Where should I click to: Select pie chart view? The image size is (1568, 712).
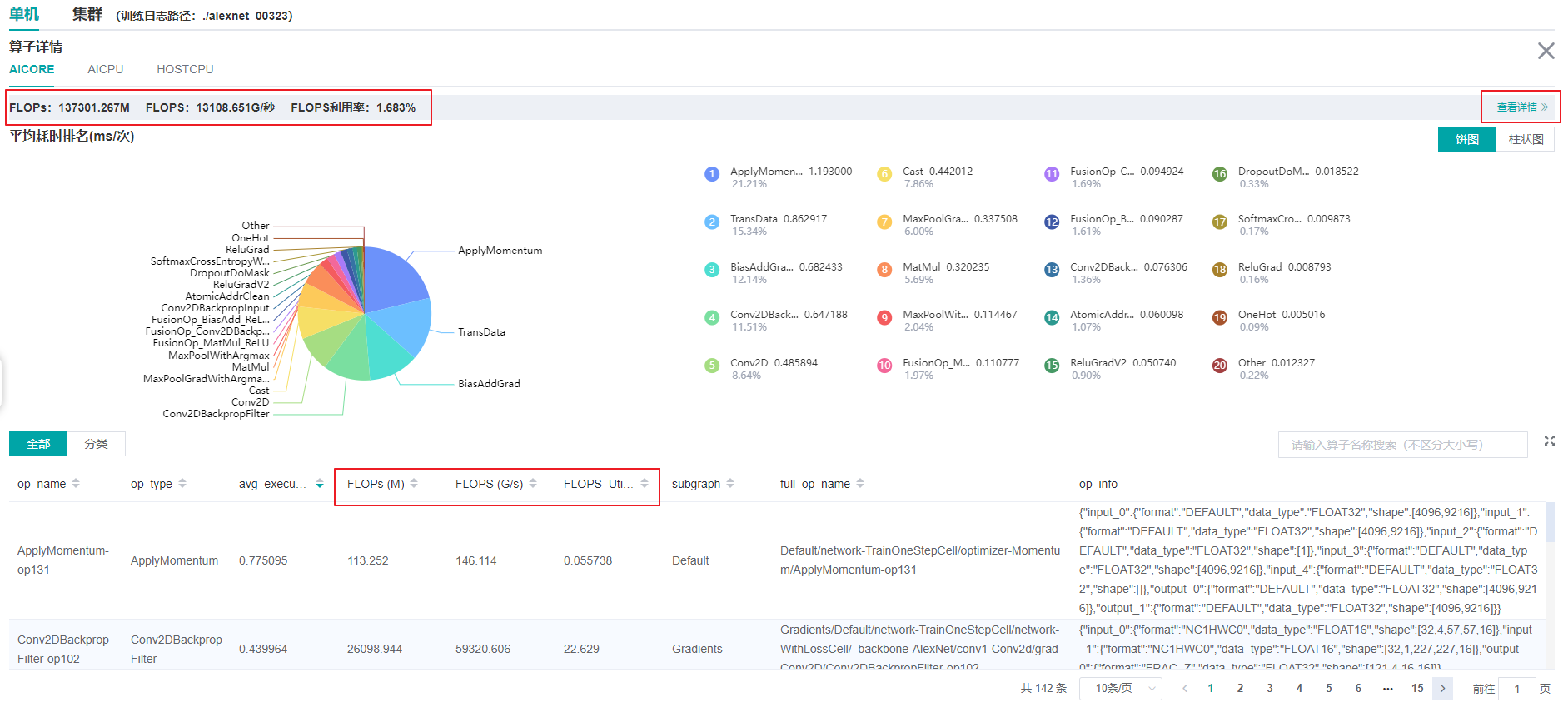1466,139
